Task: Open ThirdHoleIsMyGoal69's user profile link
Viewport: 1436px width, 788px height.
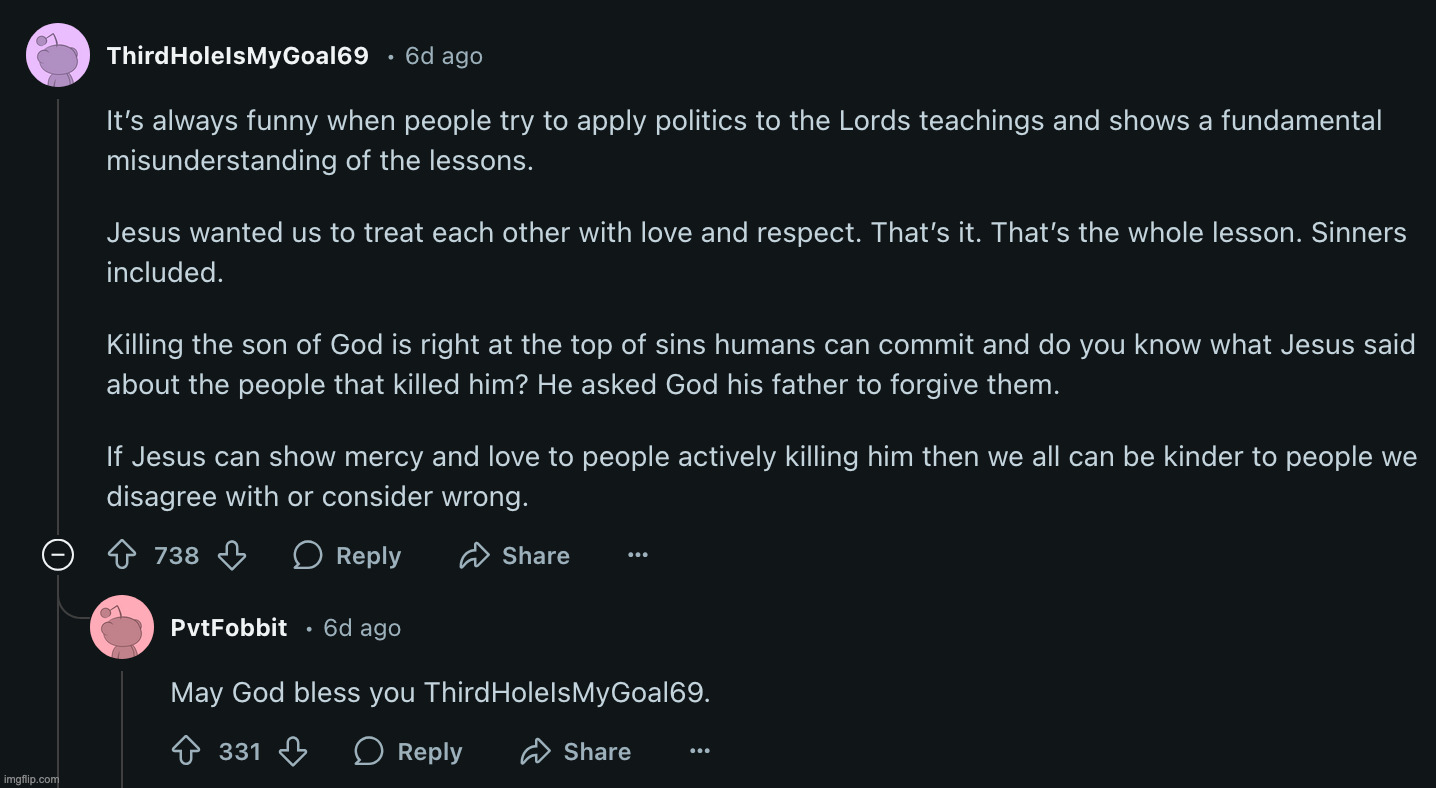Action: pos(237,56)
